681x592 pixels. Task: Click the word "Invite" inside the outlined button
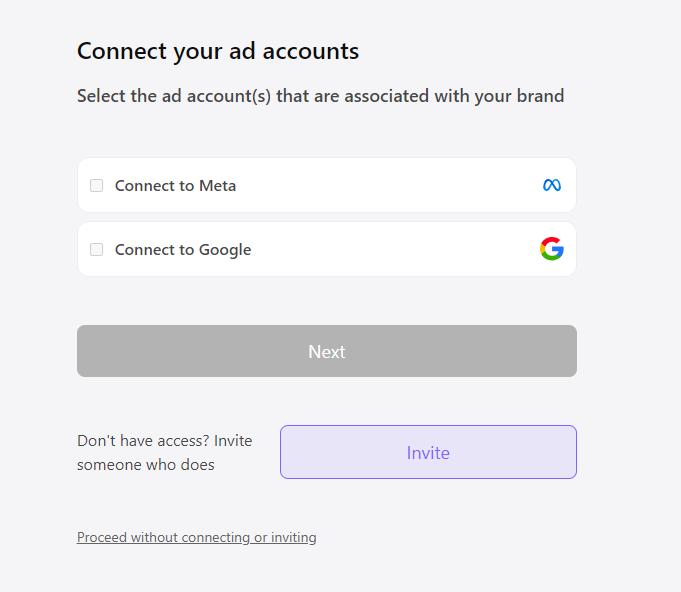(428, 453)
